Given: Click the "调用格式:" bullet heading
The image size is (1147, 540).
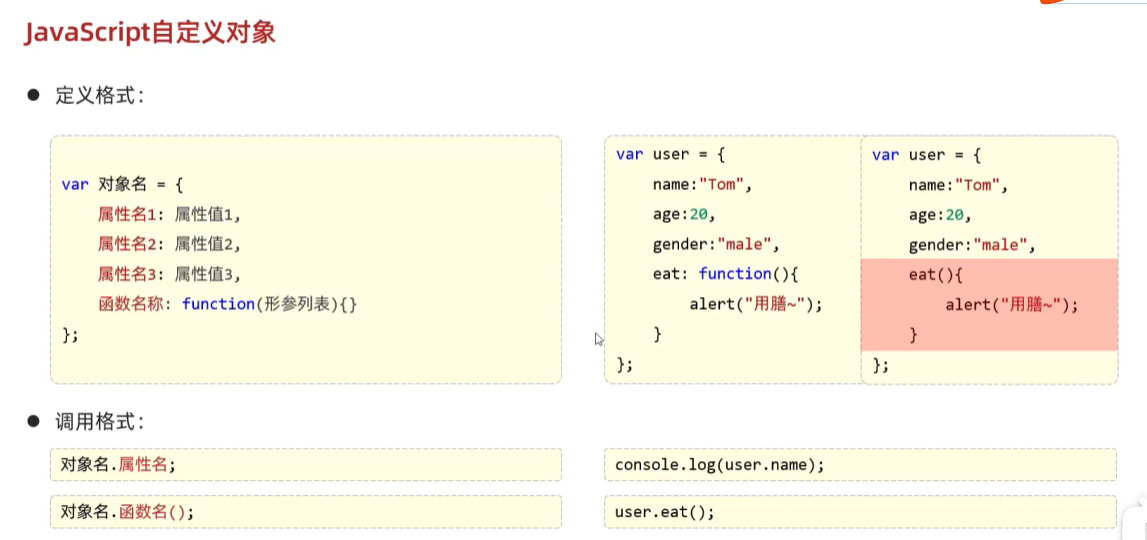Looking at the screenshot, I should (x=99, y=421).
